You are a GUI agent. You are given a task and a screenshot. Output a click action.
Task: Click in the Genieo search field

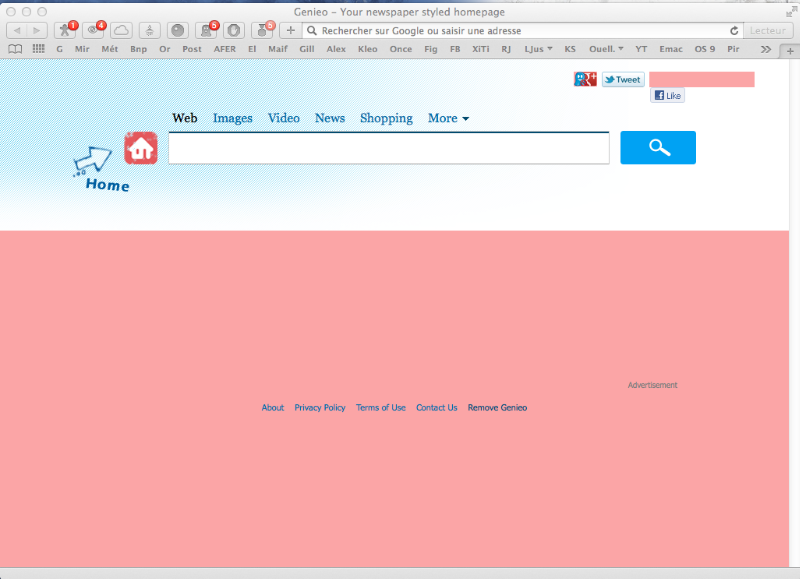click(389, 148)
